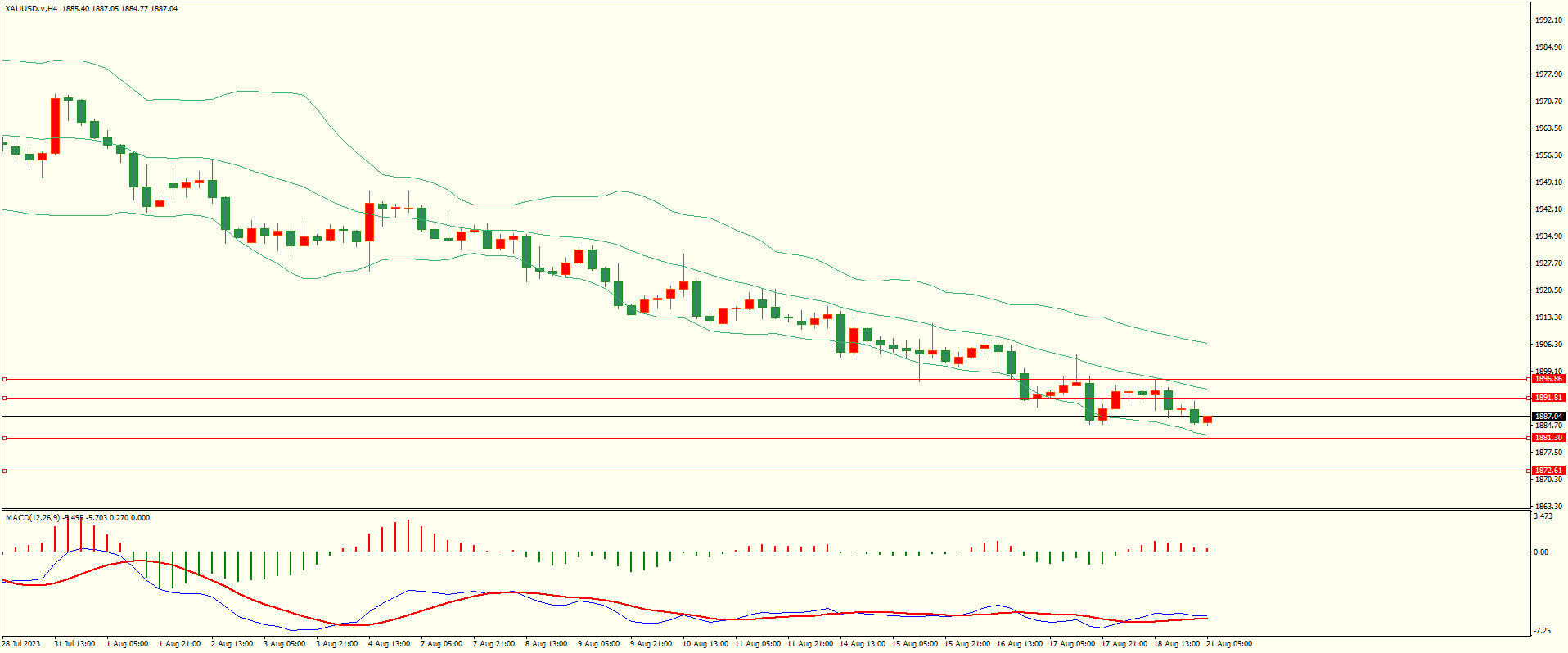This screenshot has width=1568, height=653.
Task: Click the 8 Aug 13:00 time label
Action: tap(546, 644)
